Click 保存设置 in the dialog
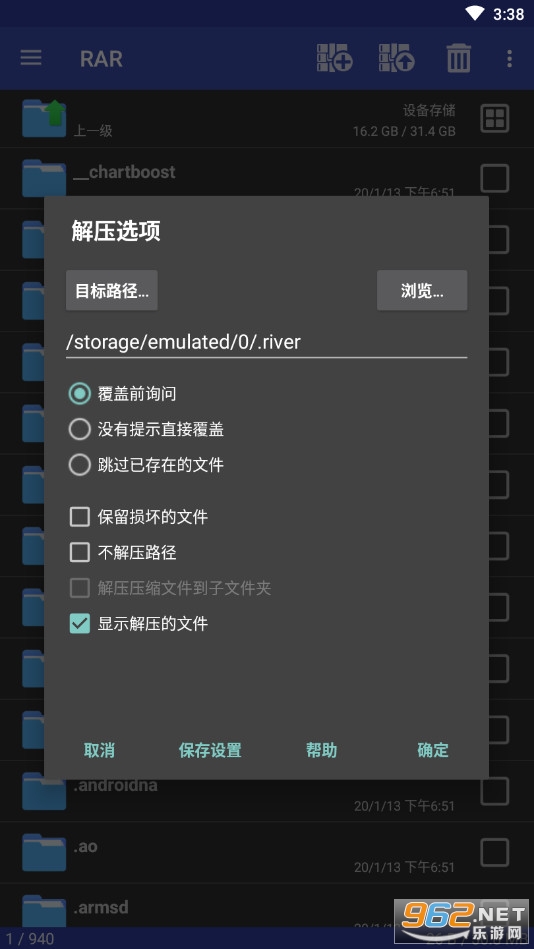 pyautogui.click(x=210, y=750)
